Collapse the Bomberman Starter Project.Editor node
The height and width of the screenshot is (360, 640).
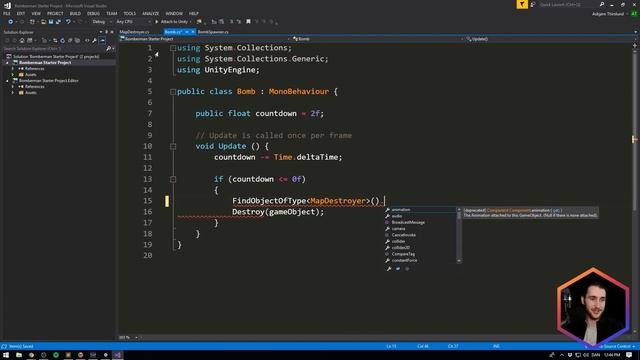click(7, 81)
